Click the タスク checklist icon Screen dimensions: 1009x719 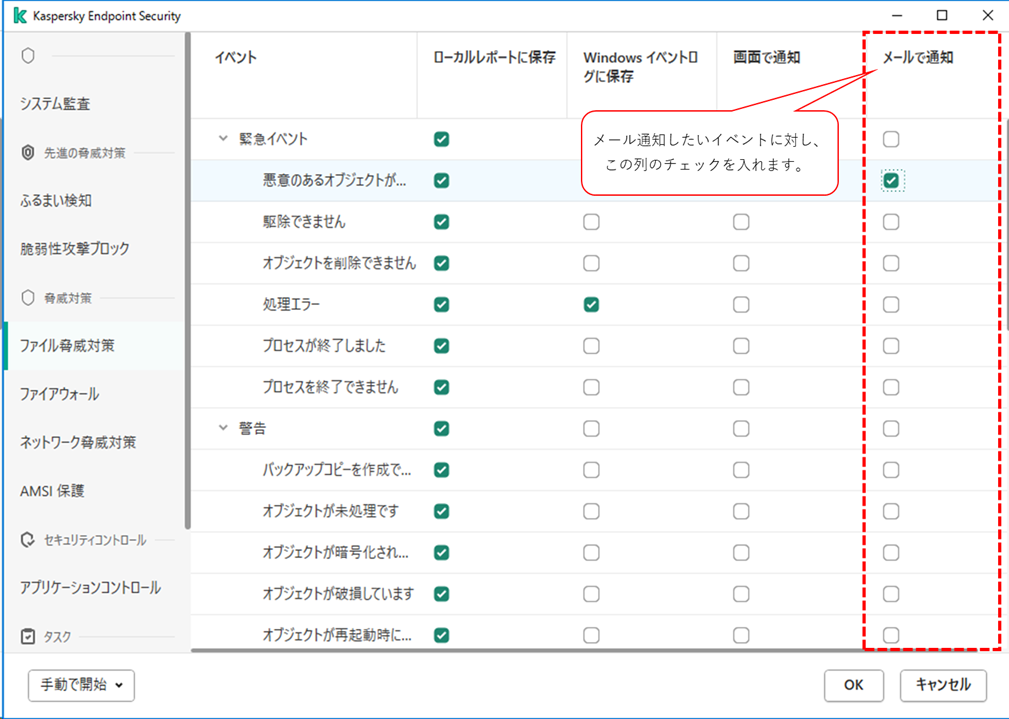coord(29,637)
